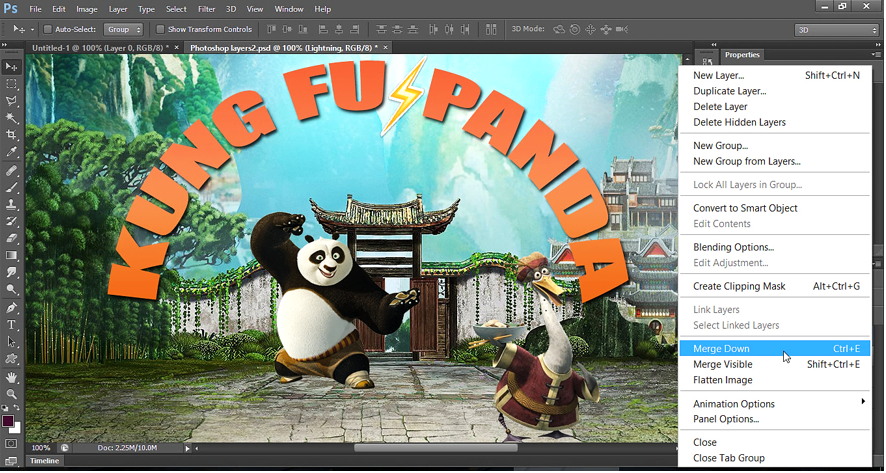Viewport: 886px width, 473px height.
Task: Select the Zoom tool in the toolbox
Action: 11,394
